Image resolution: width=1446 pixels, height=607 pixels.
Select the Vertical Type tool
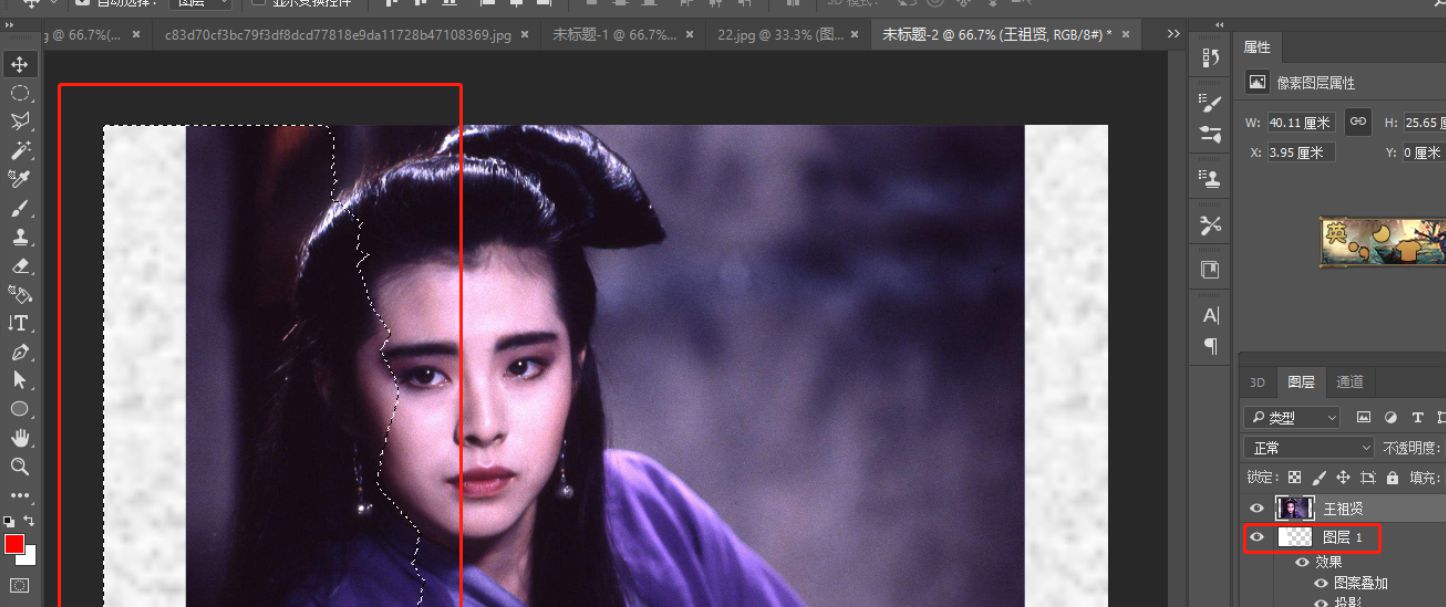point(19,323)
